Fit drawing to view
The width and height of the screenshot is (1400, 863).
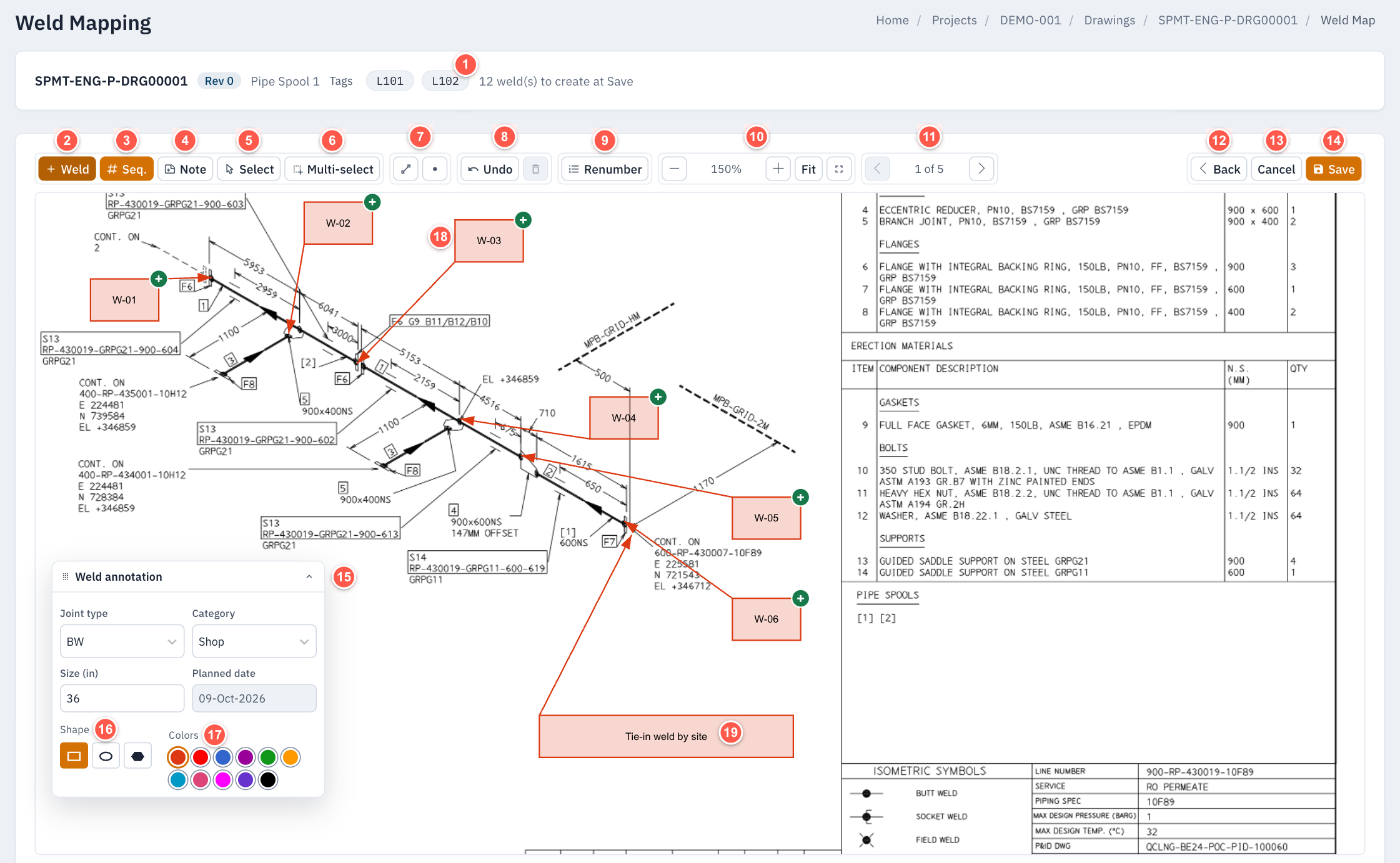click(x=808, y=169)
